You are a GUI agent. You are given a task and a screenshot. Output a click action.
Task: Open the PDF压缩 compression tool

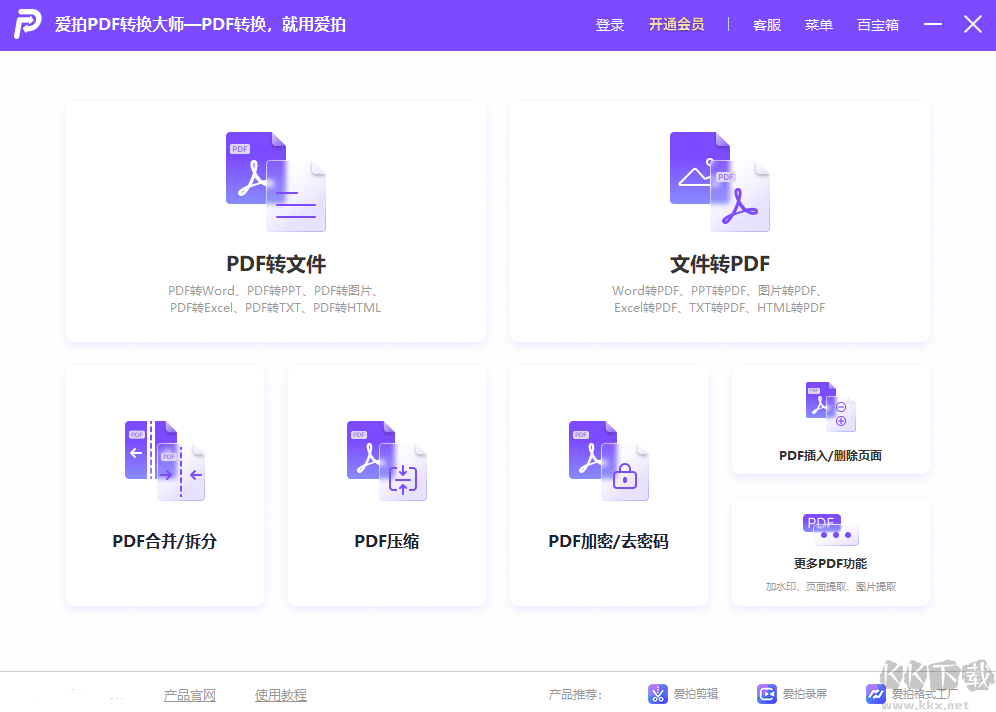click(386, 486)
